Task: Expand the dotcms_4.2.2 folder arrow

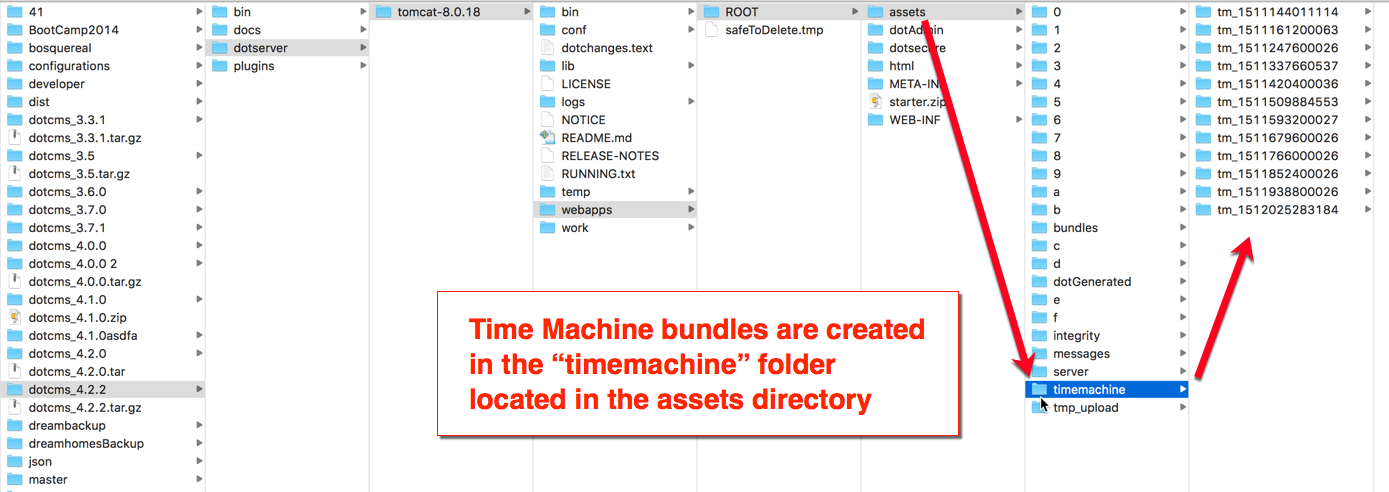Action: click(200, 390)
